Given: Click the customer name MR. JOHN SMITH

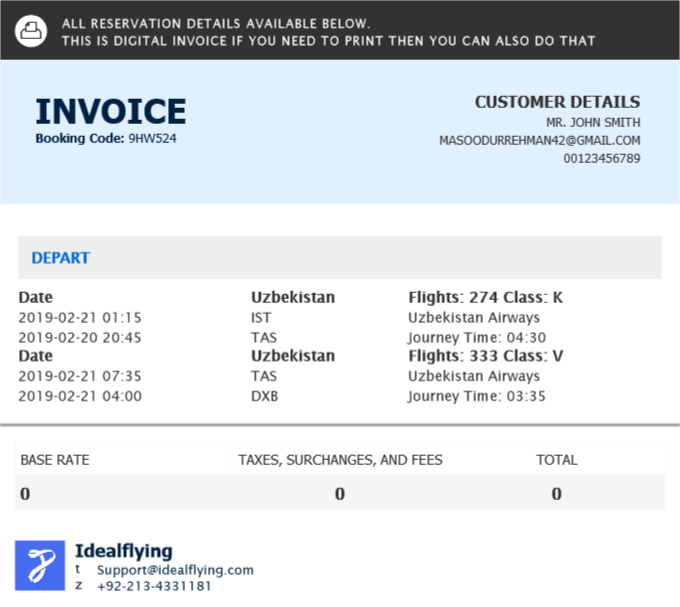Looking at the screenshot, I should coord(600,123).
